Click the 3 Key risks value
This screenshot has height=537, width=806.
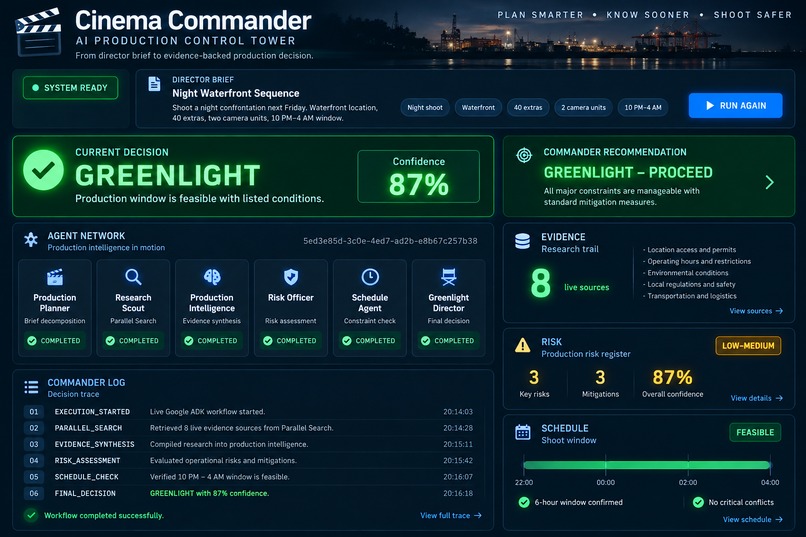click(534, 377)
